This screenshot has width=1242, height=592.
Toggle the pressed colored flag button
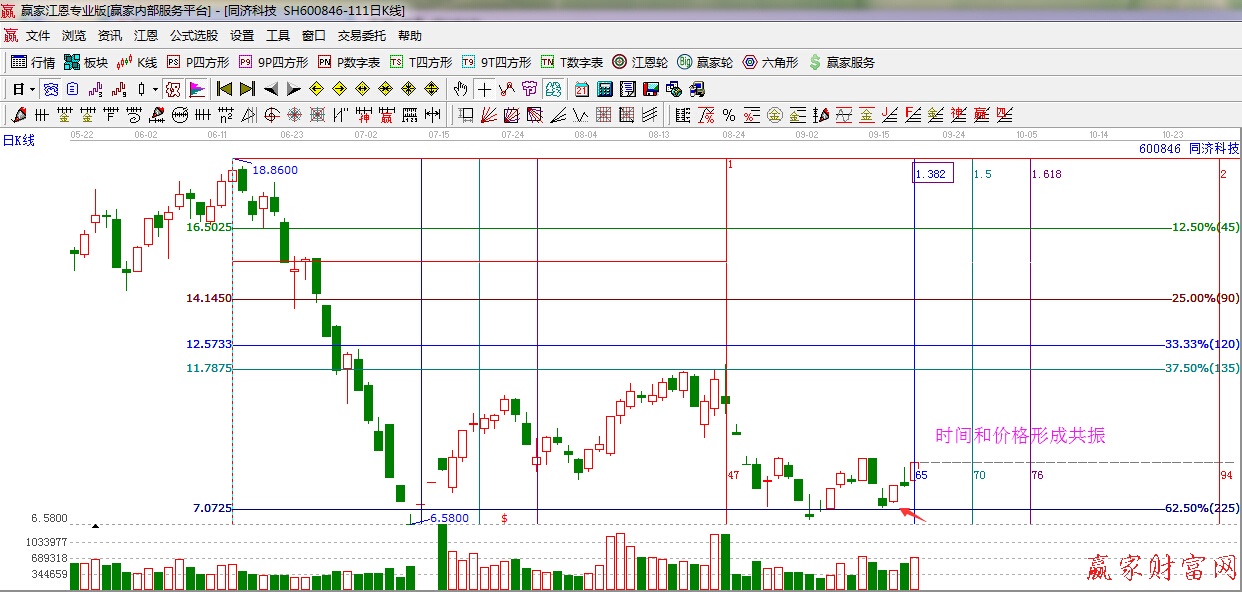pos(197,89)
